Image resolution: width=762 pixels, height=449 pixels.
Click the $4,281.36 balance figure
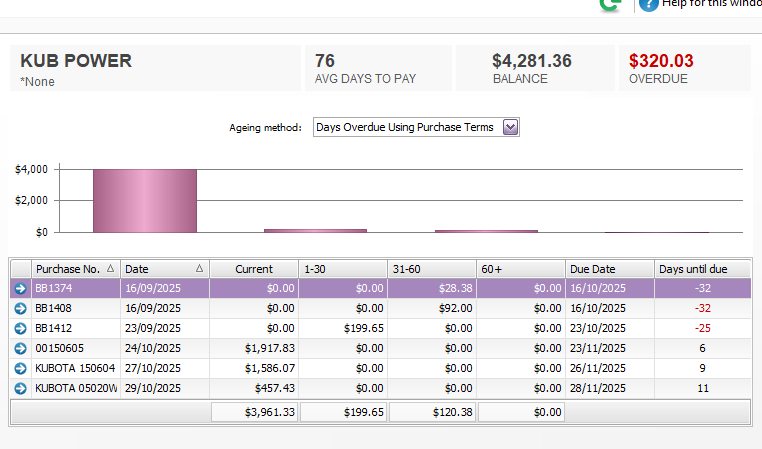click(x=531, y=61)
